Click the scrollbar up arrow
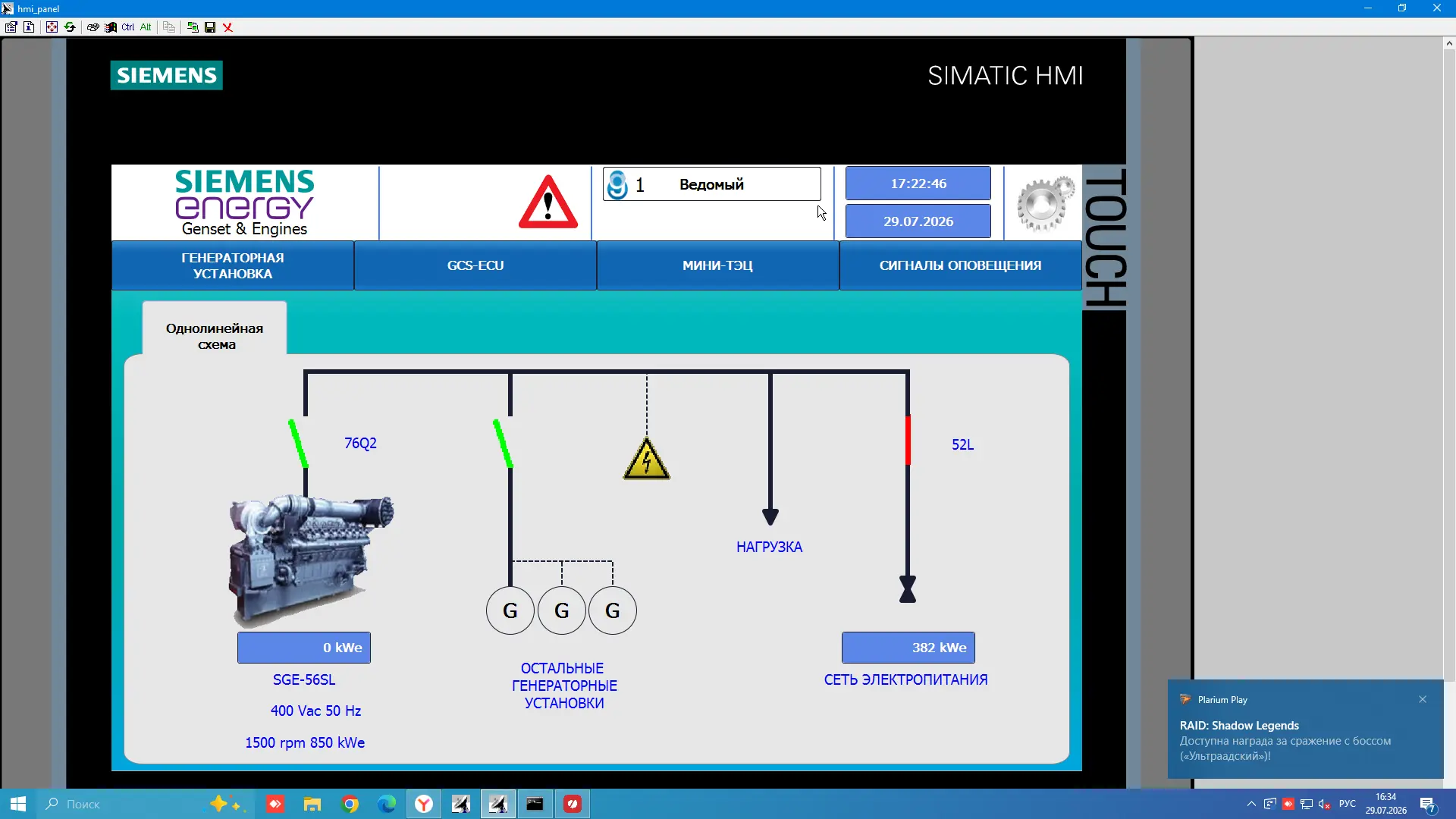Image resolution: width=1456 pixels, height=819 pixels. click(1449, 44)
